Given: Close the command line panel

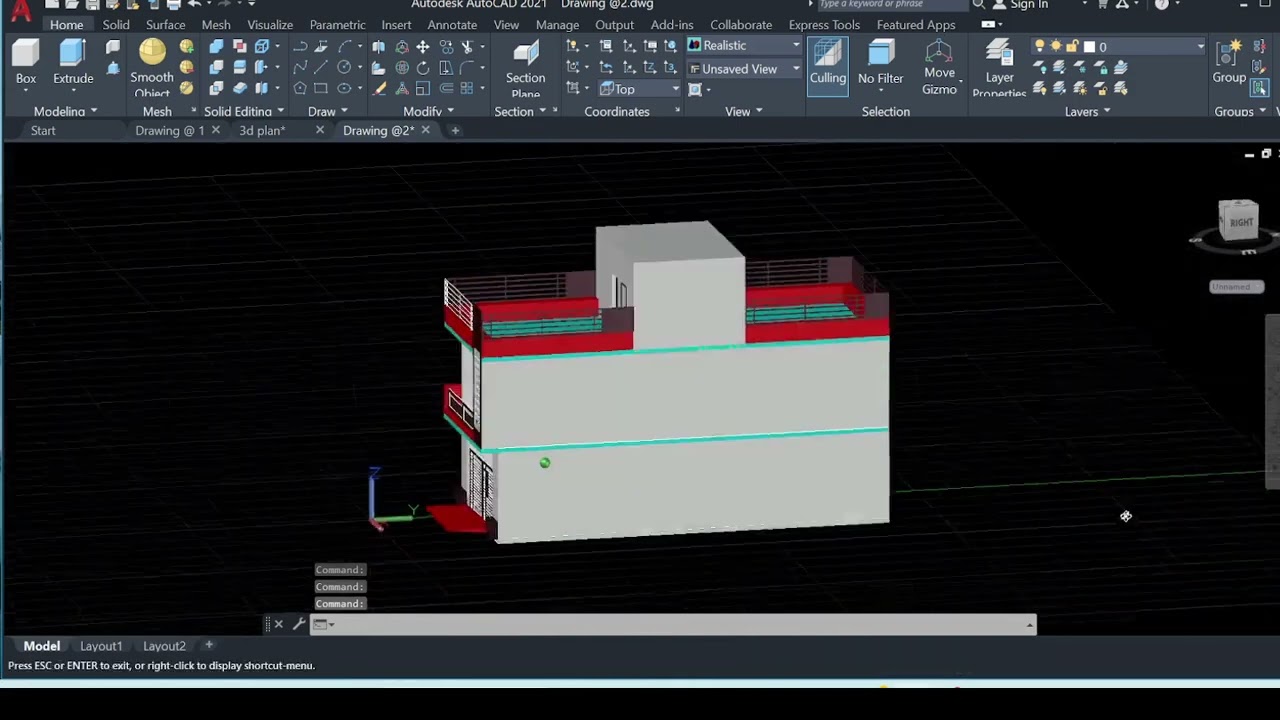Looking at the screenshot, I should pyautogui.click(x=278, y=624).
